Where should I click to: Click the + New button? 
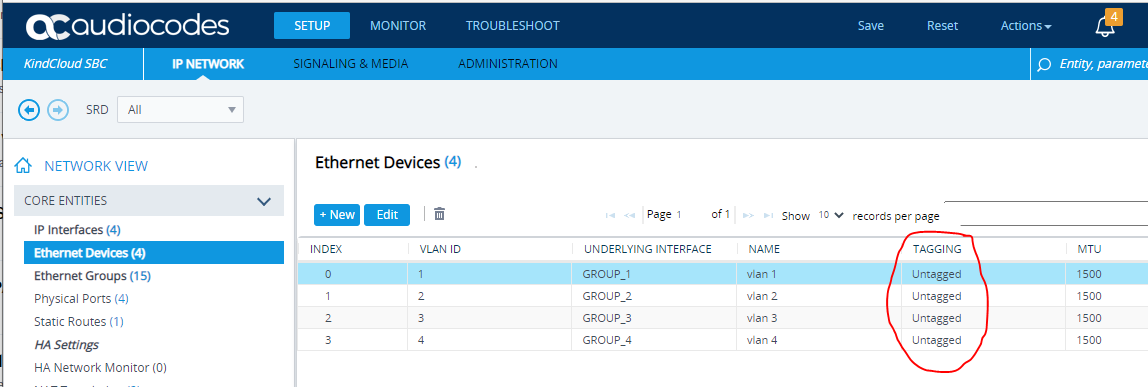pos(338,215)
